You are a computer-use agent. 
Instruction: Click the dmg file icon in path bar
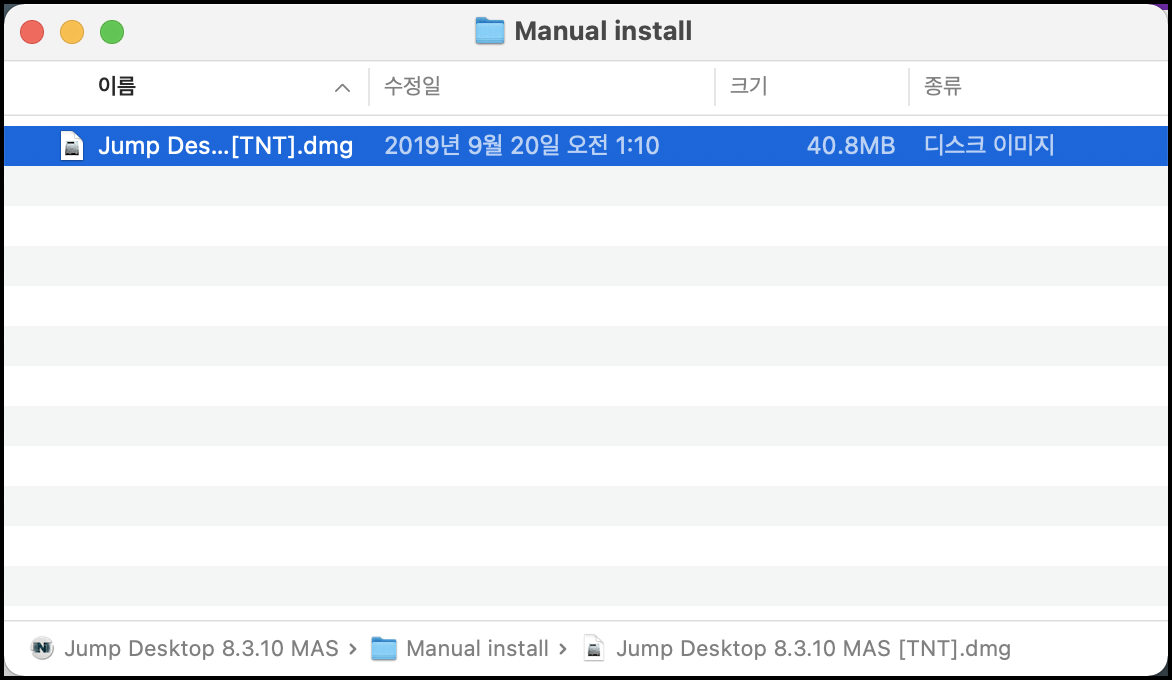(593, 648)
